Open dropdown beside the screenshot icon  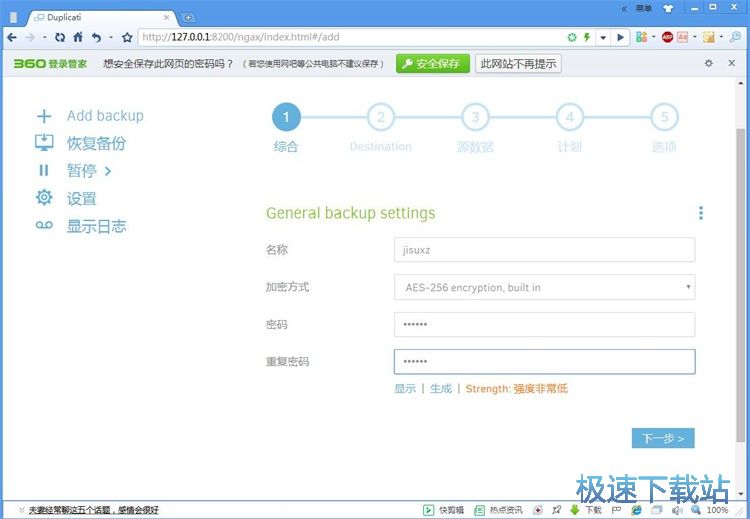click(x=721, y=37)
